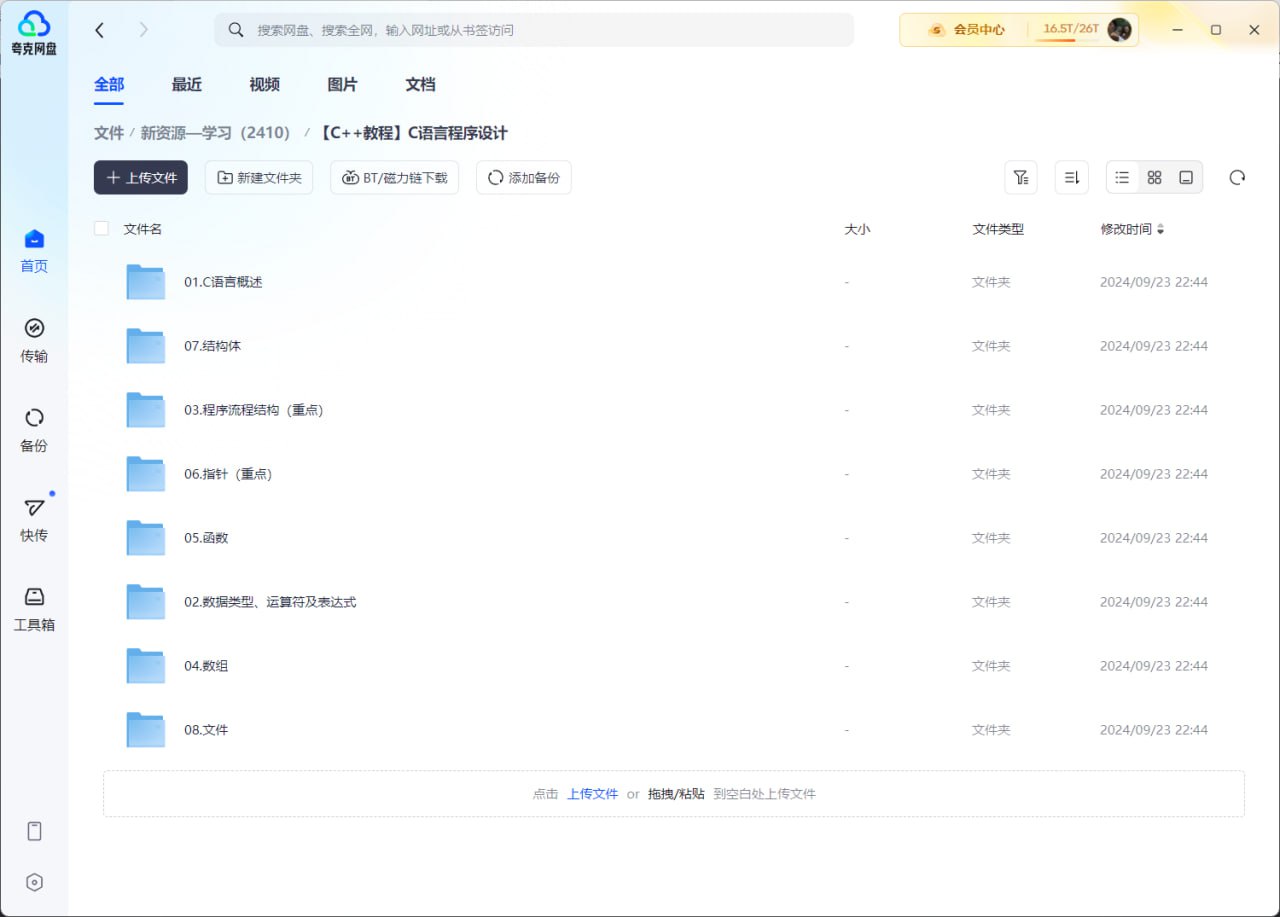Click the BT/磁力链下载 button

click(395, 177)
